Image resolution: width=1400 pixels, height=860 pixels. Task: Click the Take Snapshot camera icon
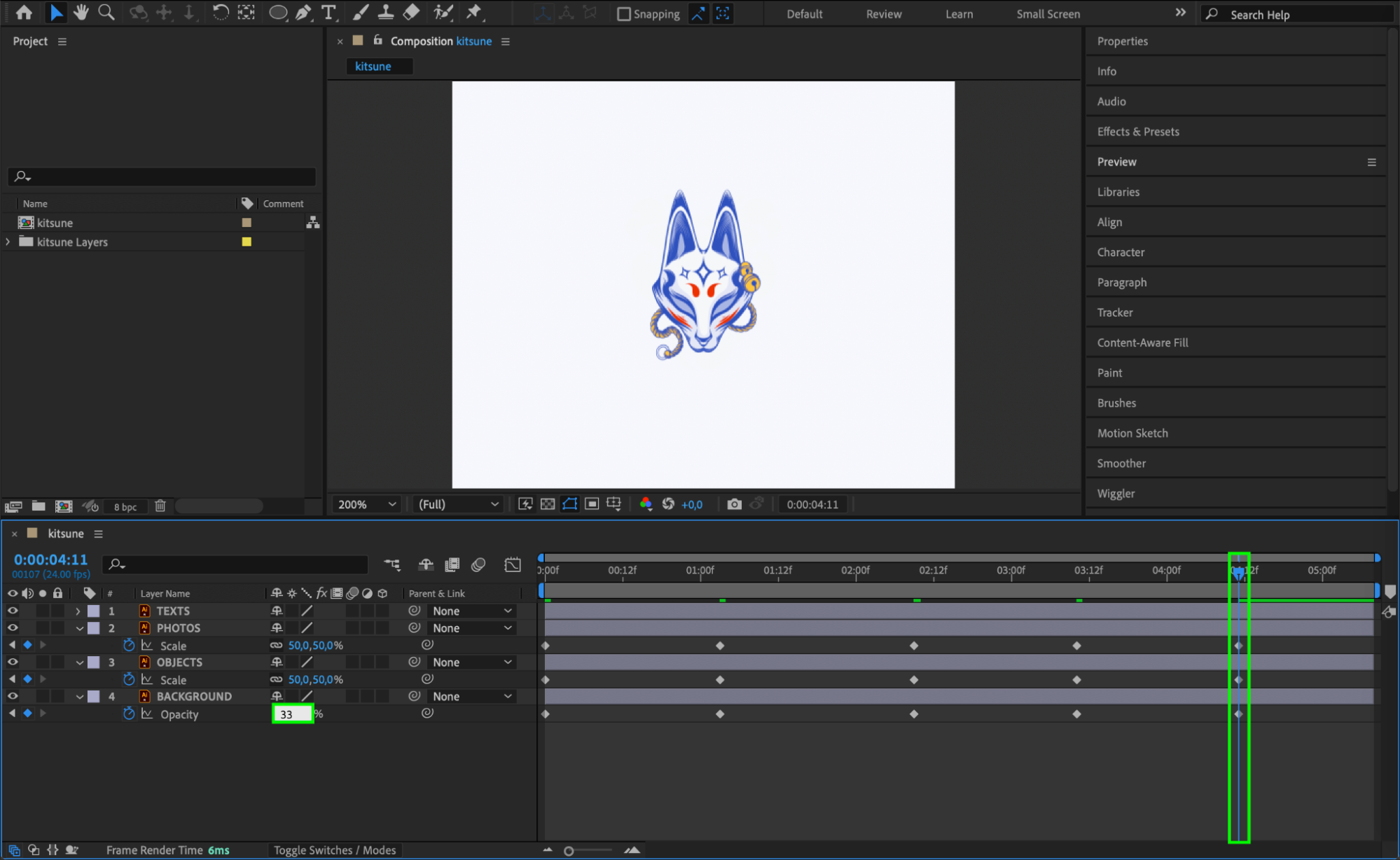pyautogui.click(x=734, y=504)
